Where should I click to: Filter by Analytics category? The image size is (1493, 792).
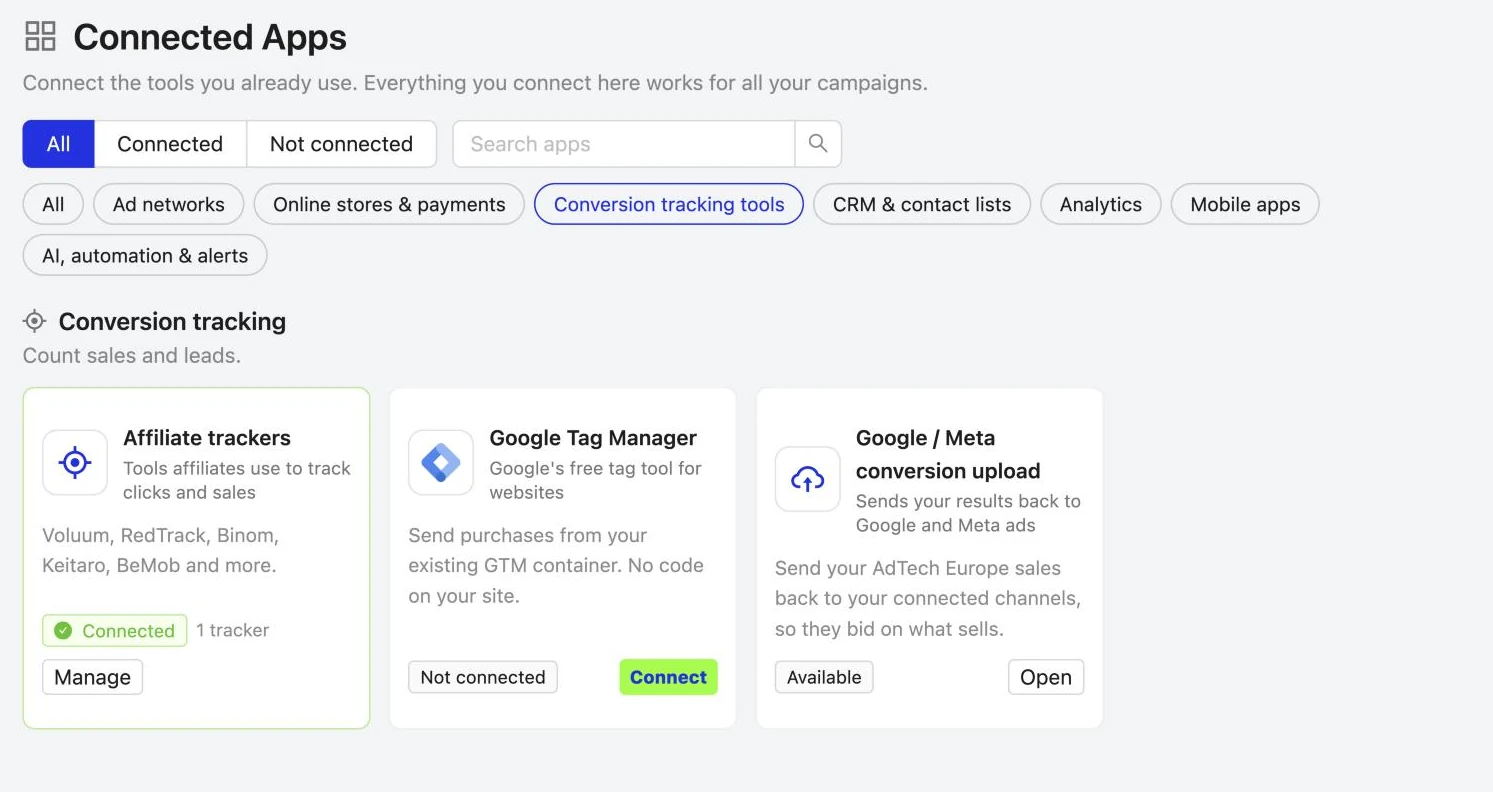click(x=1101, y=204)
